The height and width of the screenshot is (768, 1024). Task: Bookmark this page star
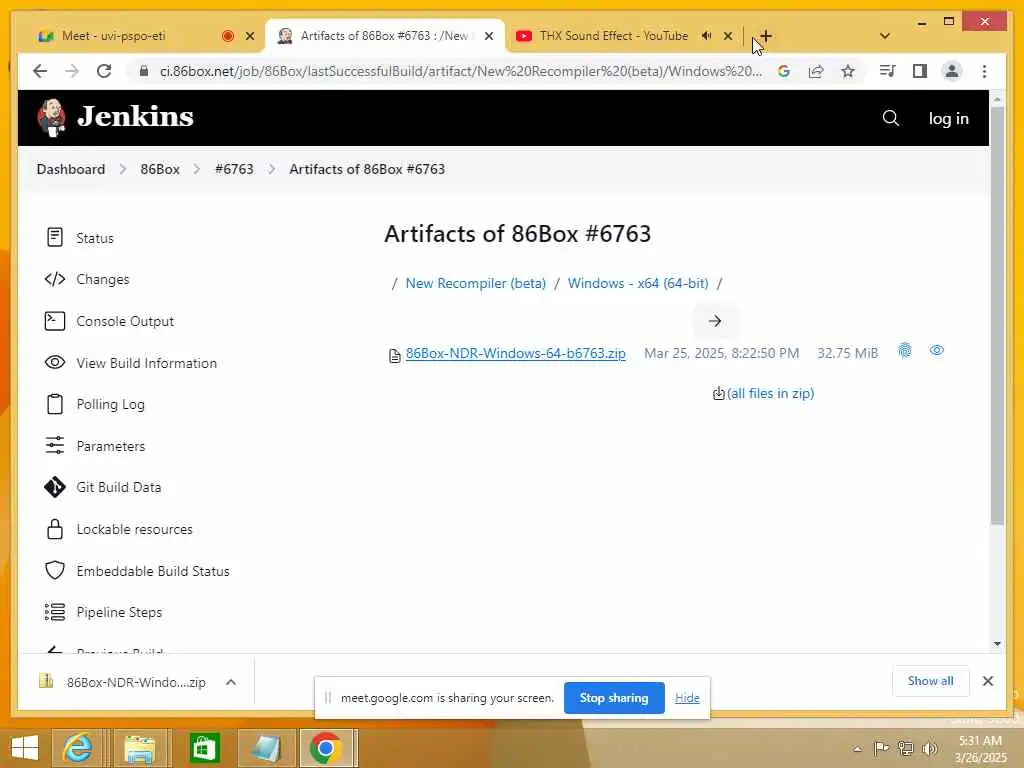[848, 71]
